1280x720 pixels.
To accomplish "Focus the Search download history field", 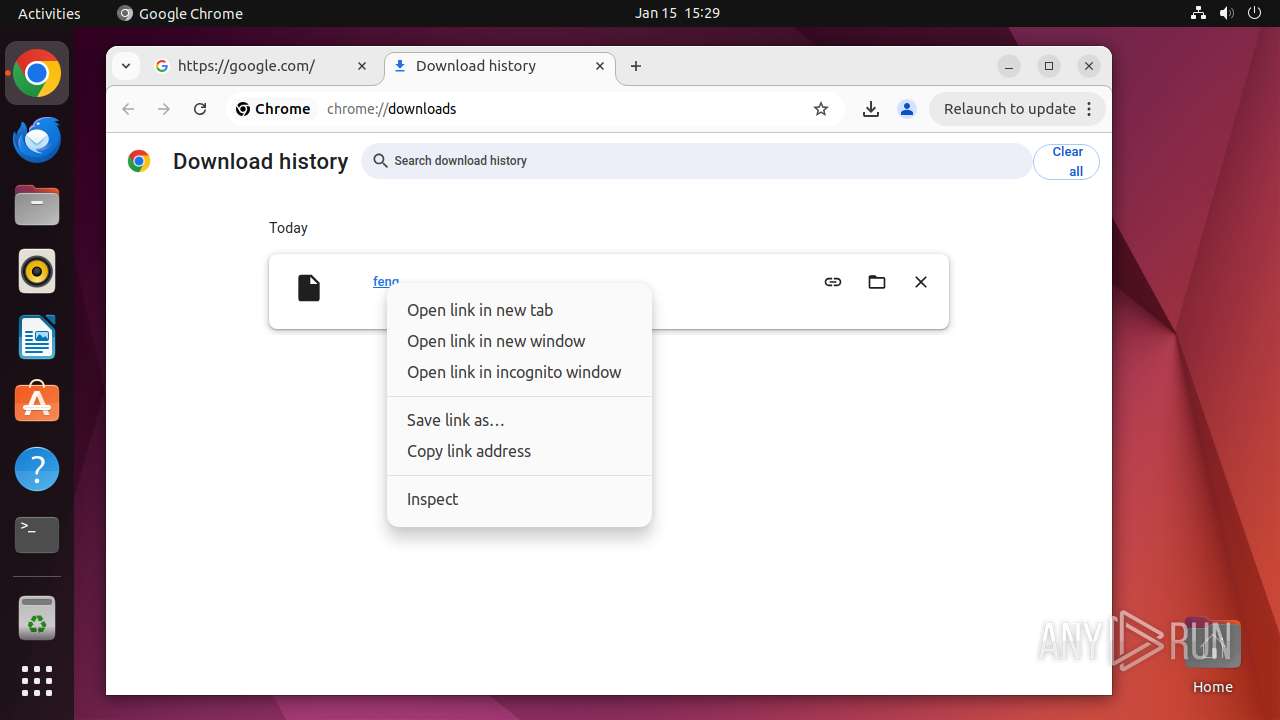I will click(696, 161).
